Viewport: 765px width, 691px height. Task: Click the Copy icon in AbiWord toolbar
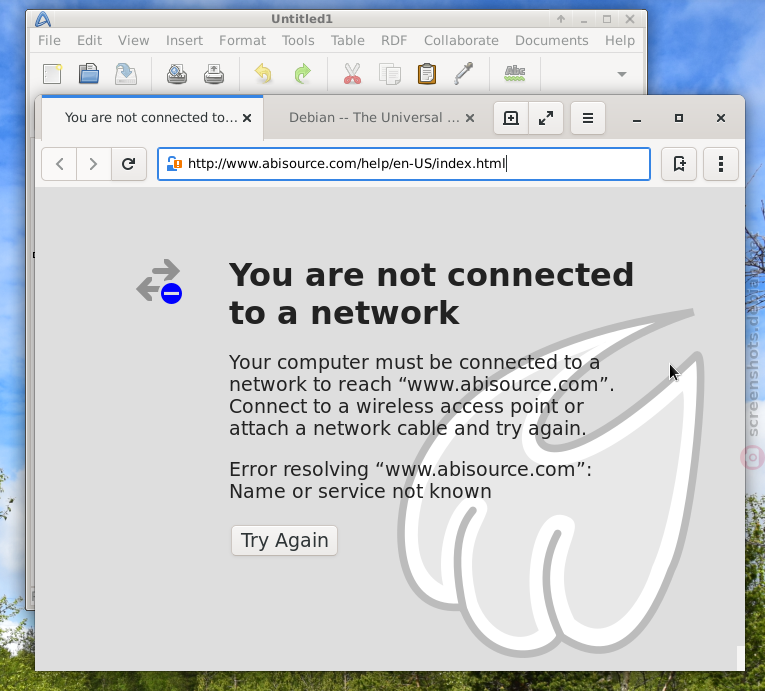pos(390,74)
